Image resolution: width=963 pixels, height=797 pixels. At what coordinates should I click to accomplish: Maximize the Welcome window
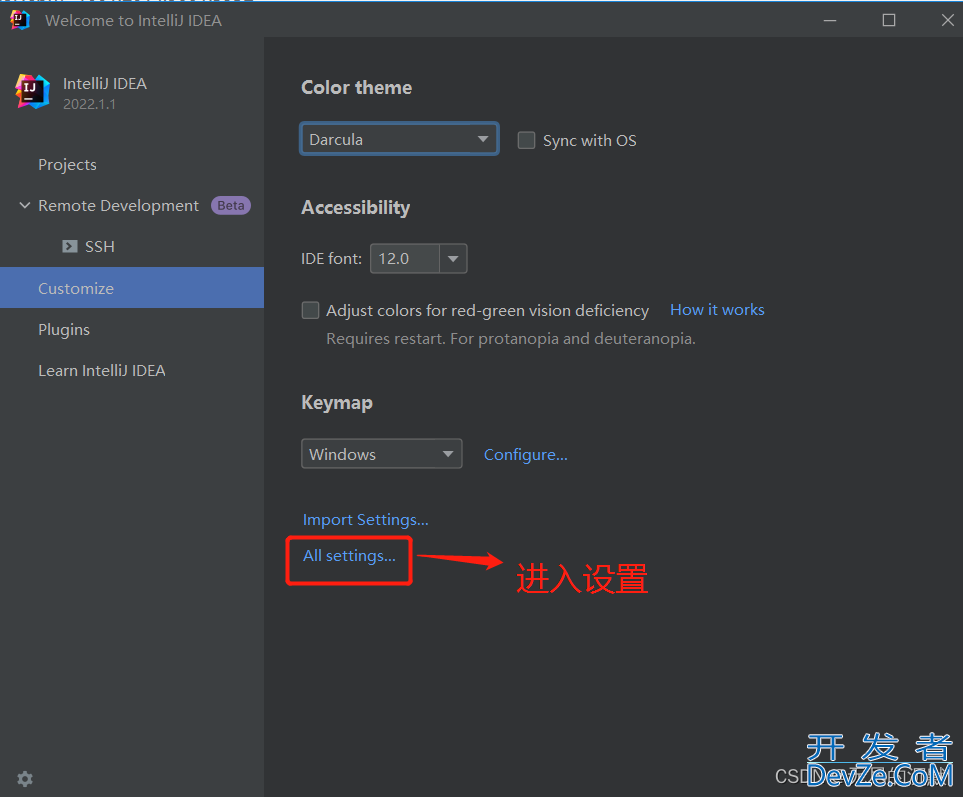(889, 20)
